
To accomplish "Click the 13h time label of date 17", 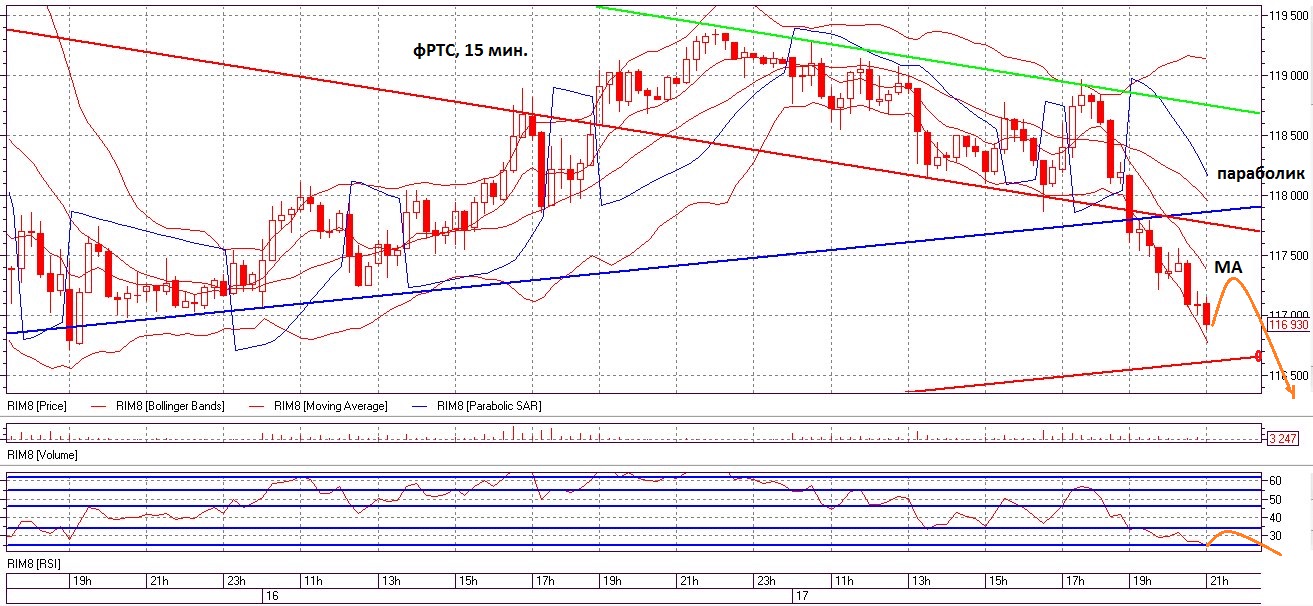I will [920, 581].
